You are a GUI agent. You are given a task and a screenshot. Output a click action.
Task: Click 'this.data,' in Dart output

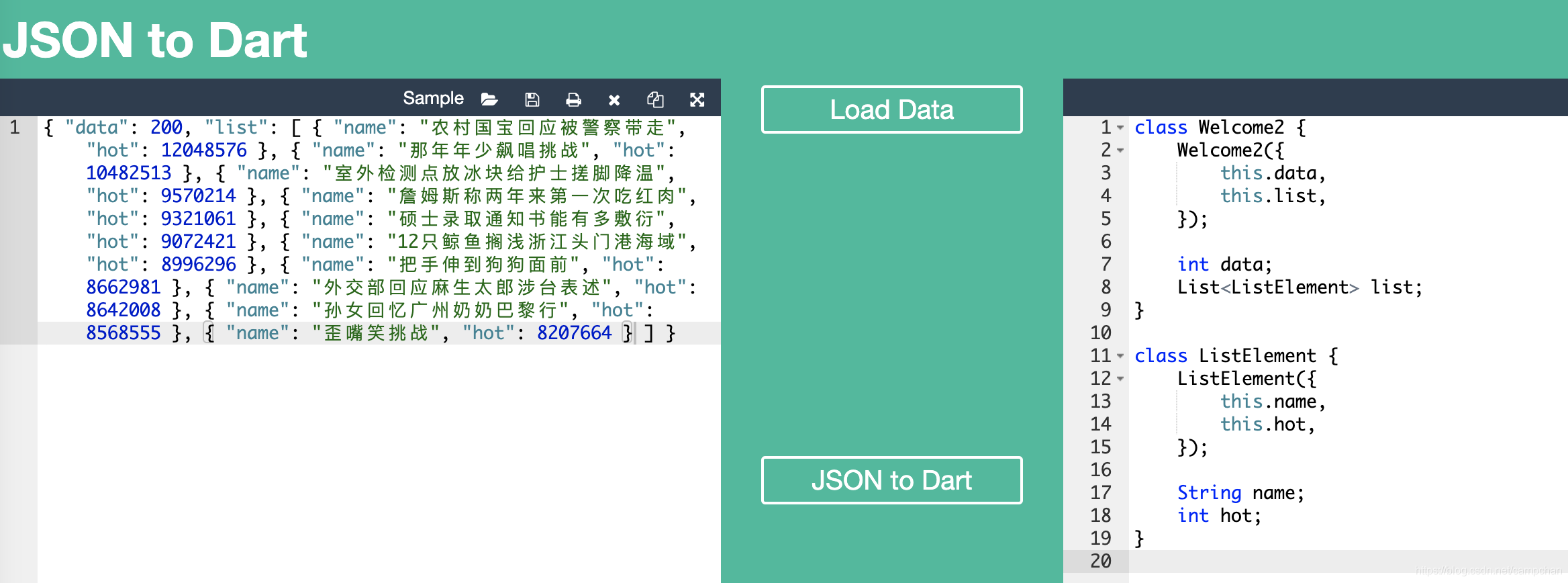click(x=1273, y=173)
